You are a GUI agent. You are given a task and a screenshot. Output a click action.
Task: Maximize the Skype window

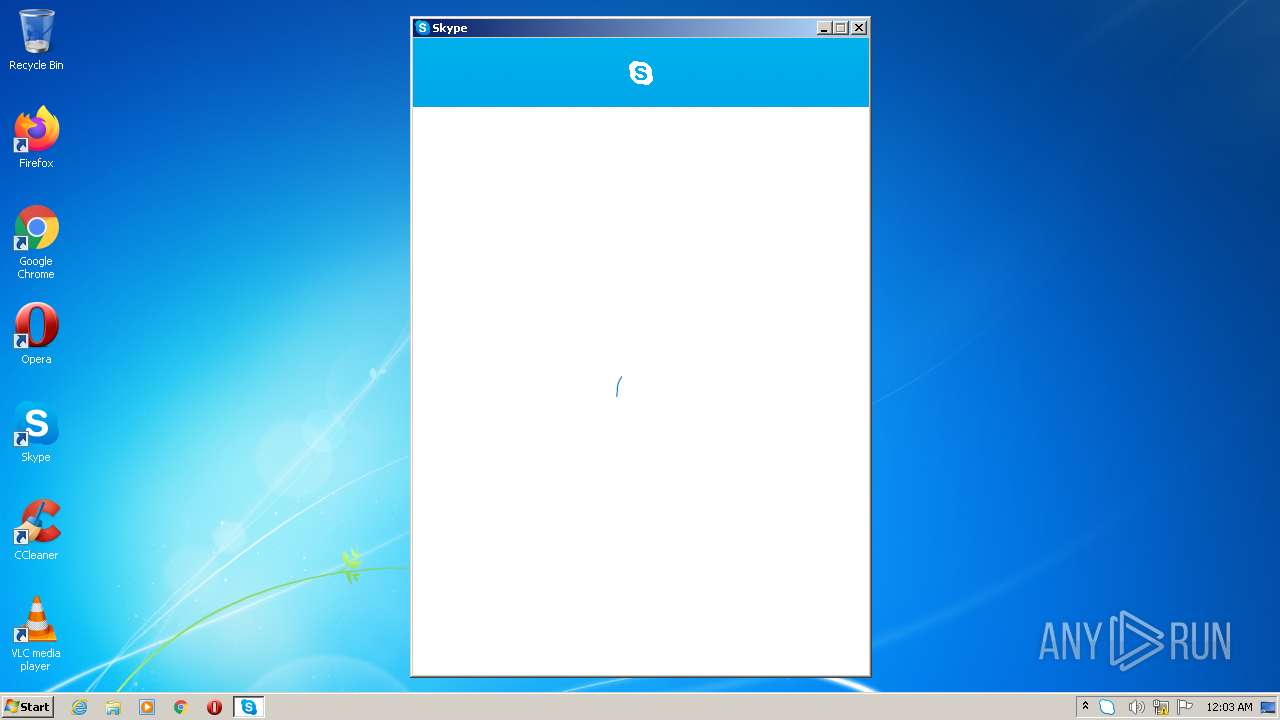pos(841,28)
